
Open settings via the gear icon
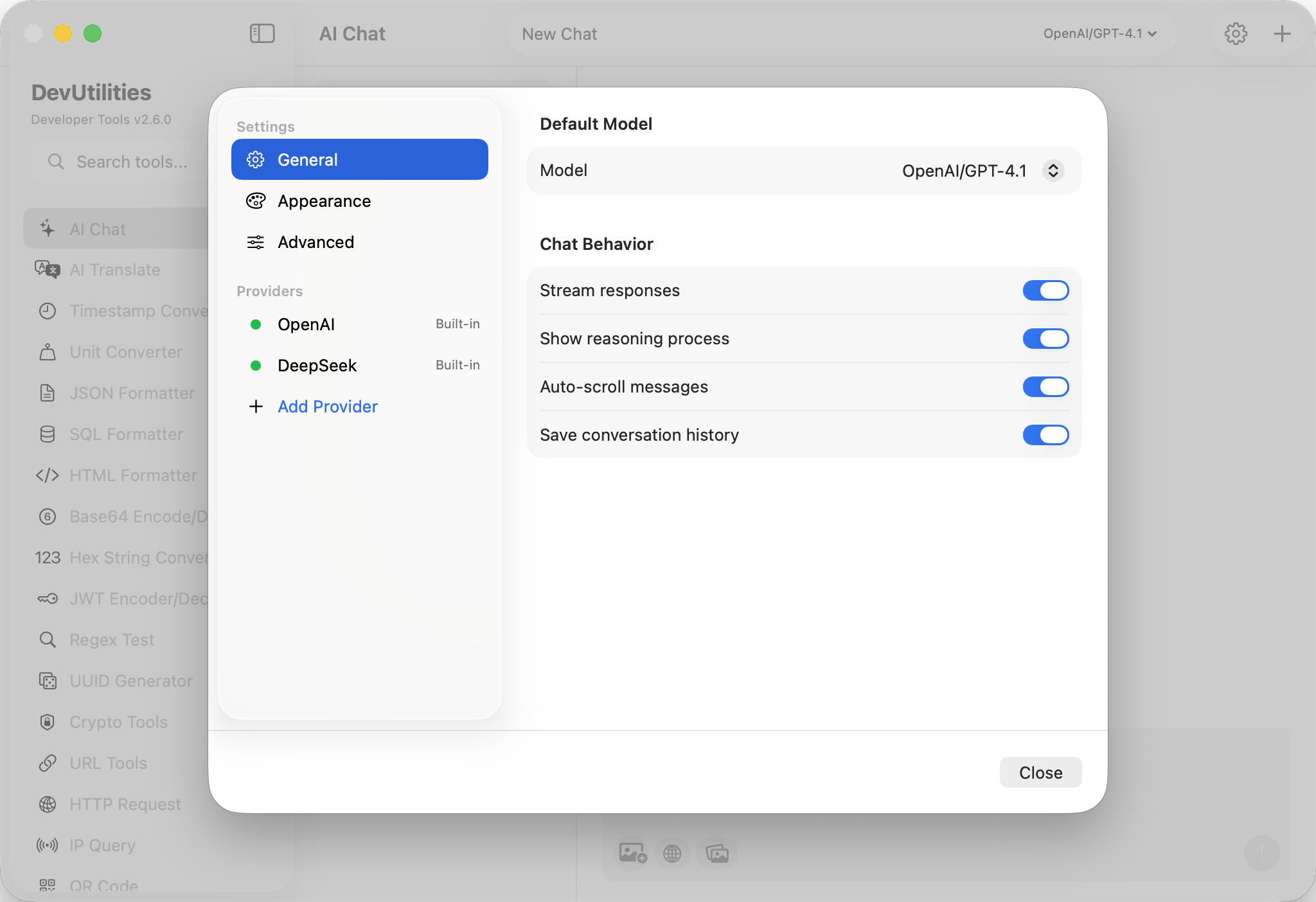click(x=1235, y=33)
